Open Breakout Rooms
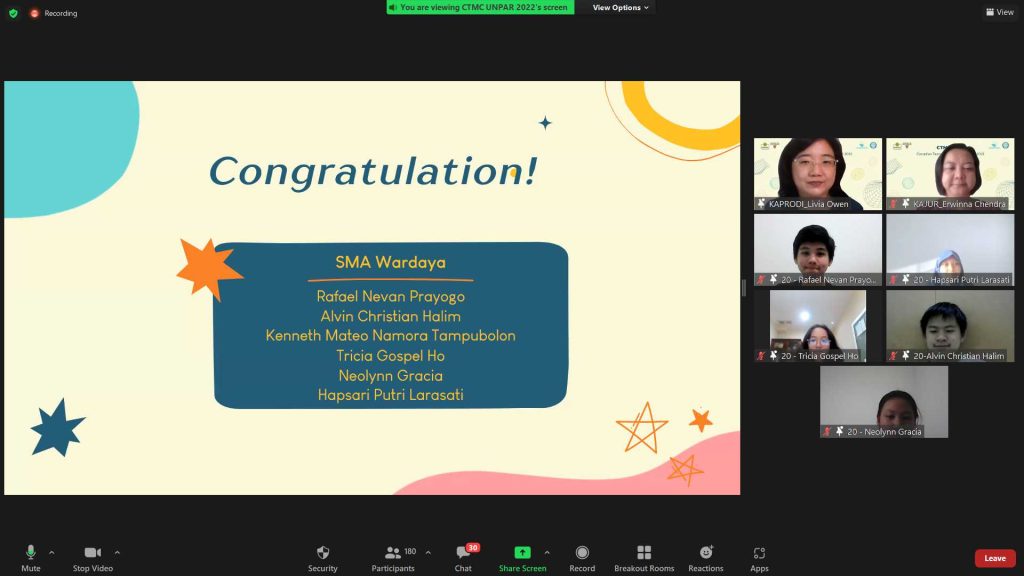1024x576 pixels. point(644,553)
